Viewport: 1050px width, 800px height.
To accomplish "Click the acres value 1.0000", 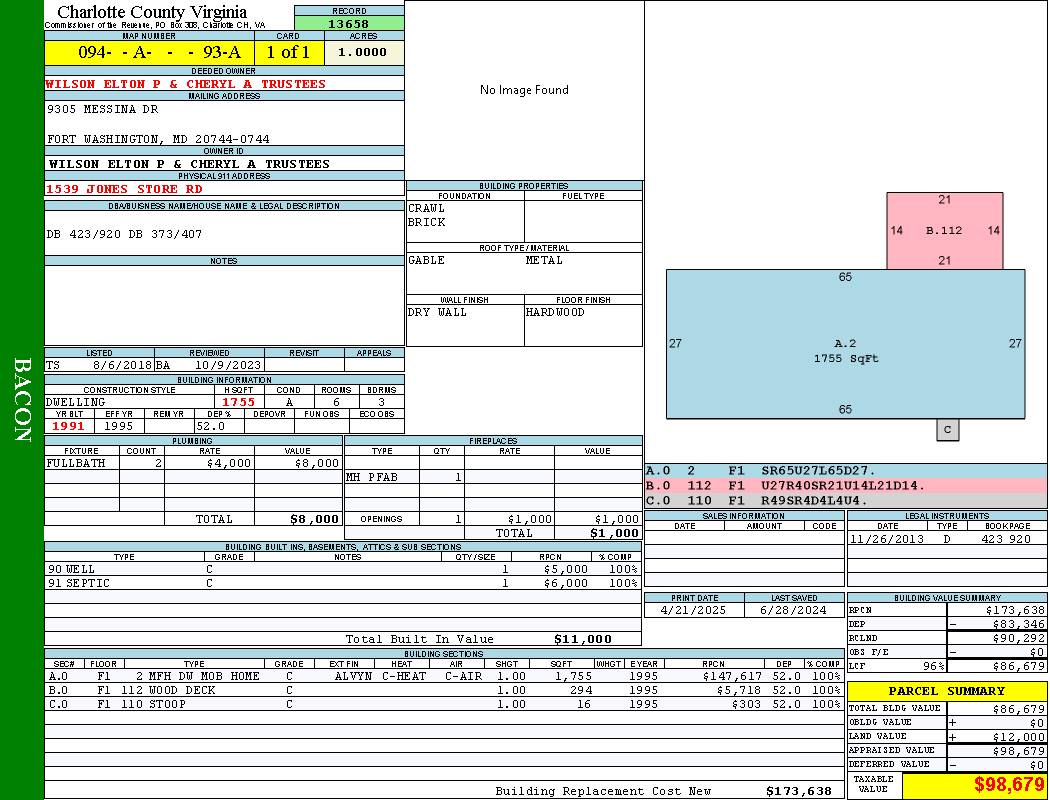I will 363,52.
